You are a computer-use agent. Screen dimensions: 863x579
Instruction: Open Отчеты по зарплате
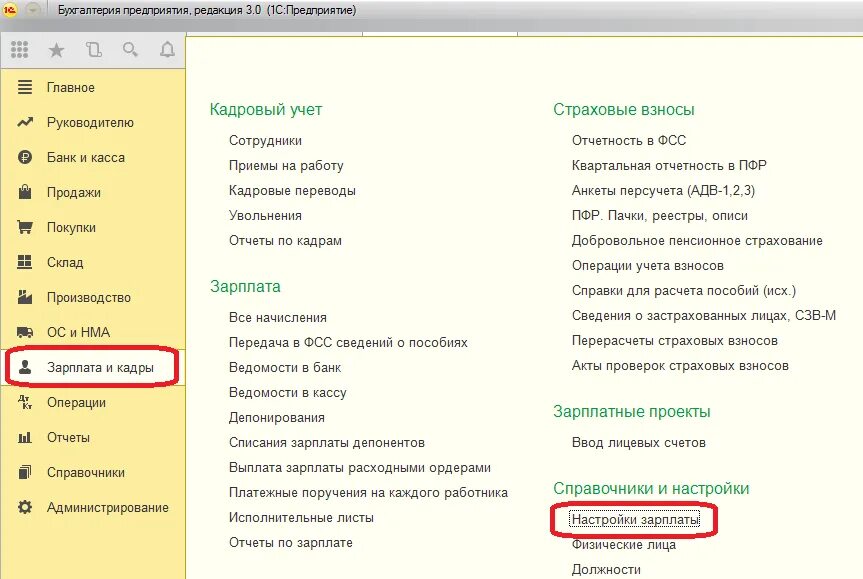coord(291,543)
